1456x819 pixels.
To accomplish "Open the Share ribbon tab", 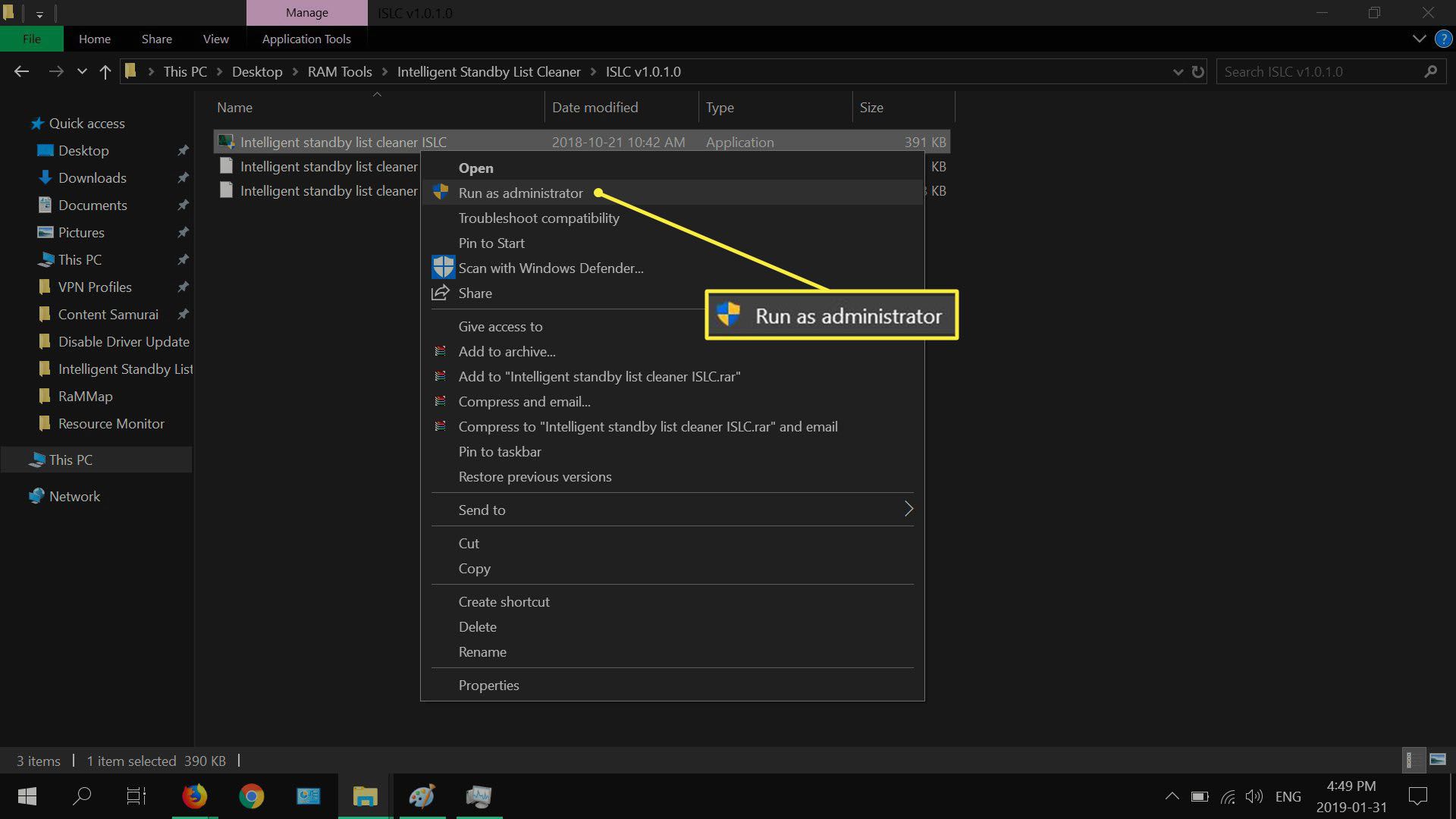I will 157,39.
